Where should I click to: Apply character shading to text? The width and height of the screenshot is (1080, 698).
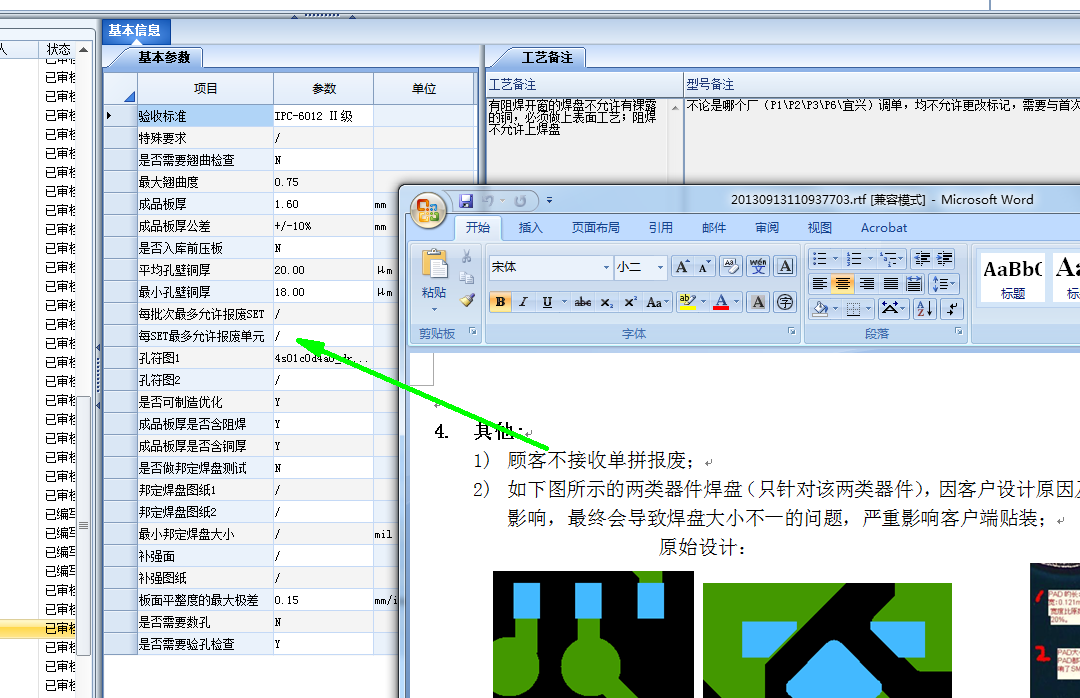[758, 302]
